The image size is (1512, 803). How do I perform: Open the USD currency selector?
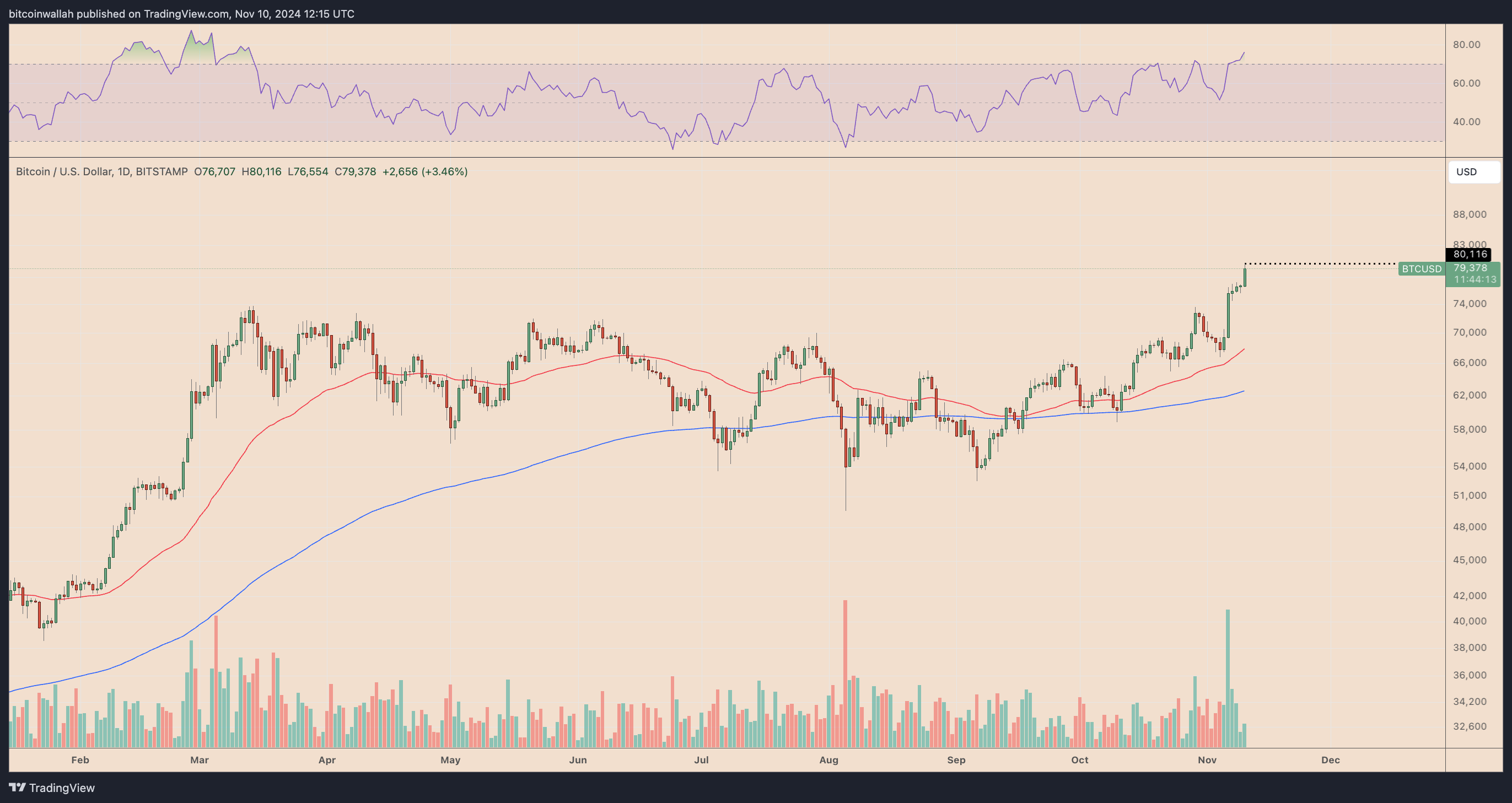tap(1473, 172)
